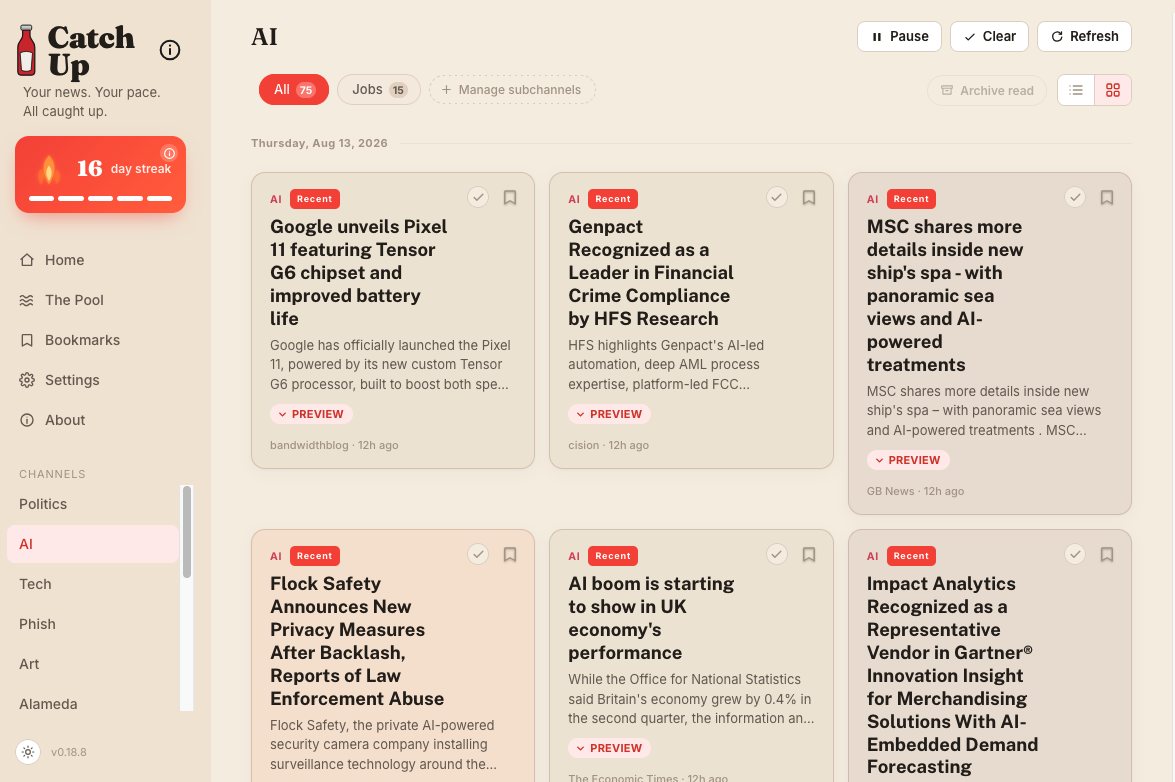The image size is (1175, 782).
Task: Select the All 75 subchannel tab
Action: pyautogui.click(x=294, y=90)
